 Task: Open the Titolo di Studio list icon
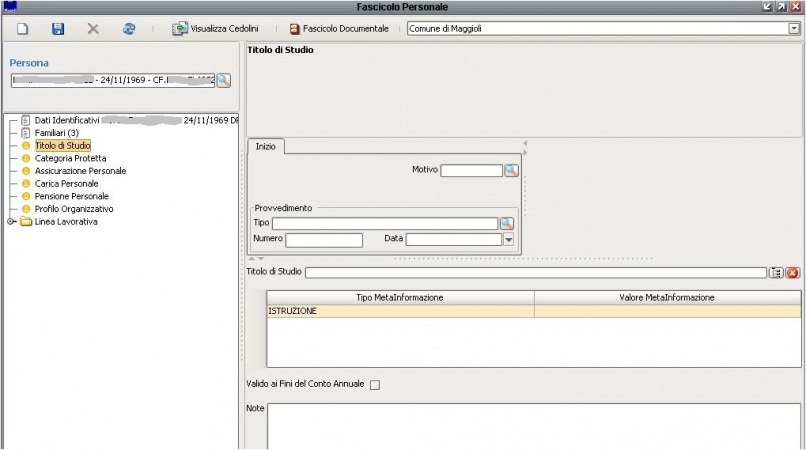(x=776, y=272)
